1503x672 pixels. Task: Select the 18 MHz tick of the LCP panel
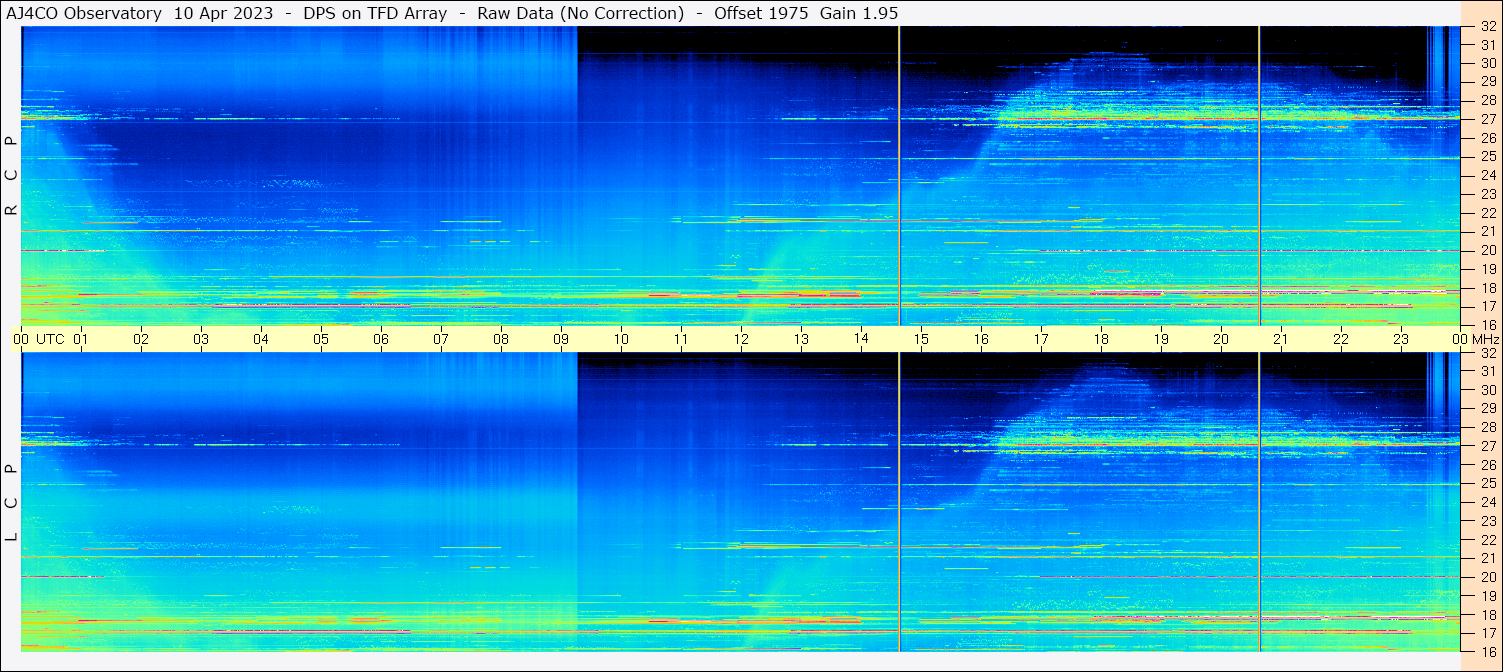click(1487, 615)
